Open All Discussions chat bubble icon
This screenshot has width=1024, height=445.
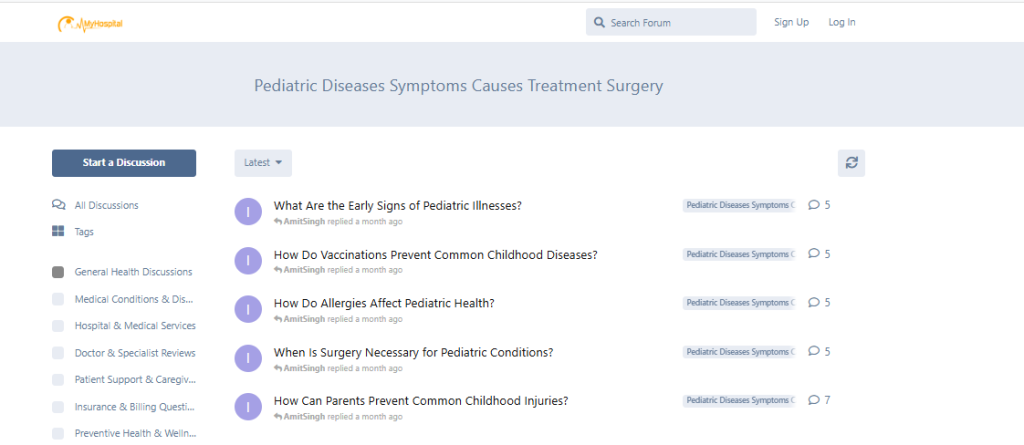click(x=58, y=205)
